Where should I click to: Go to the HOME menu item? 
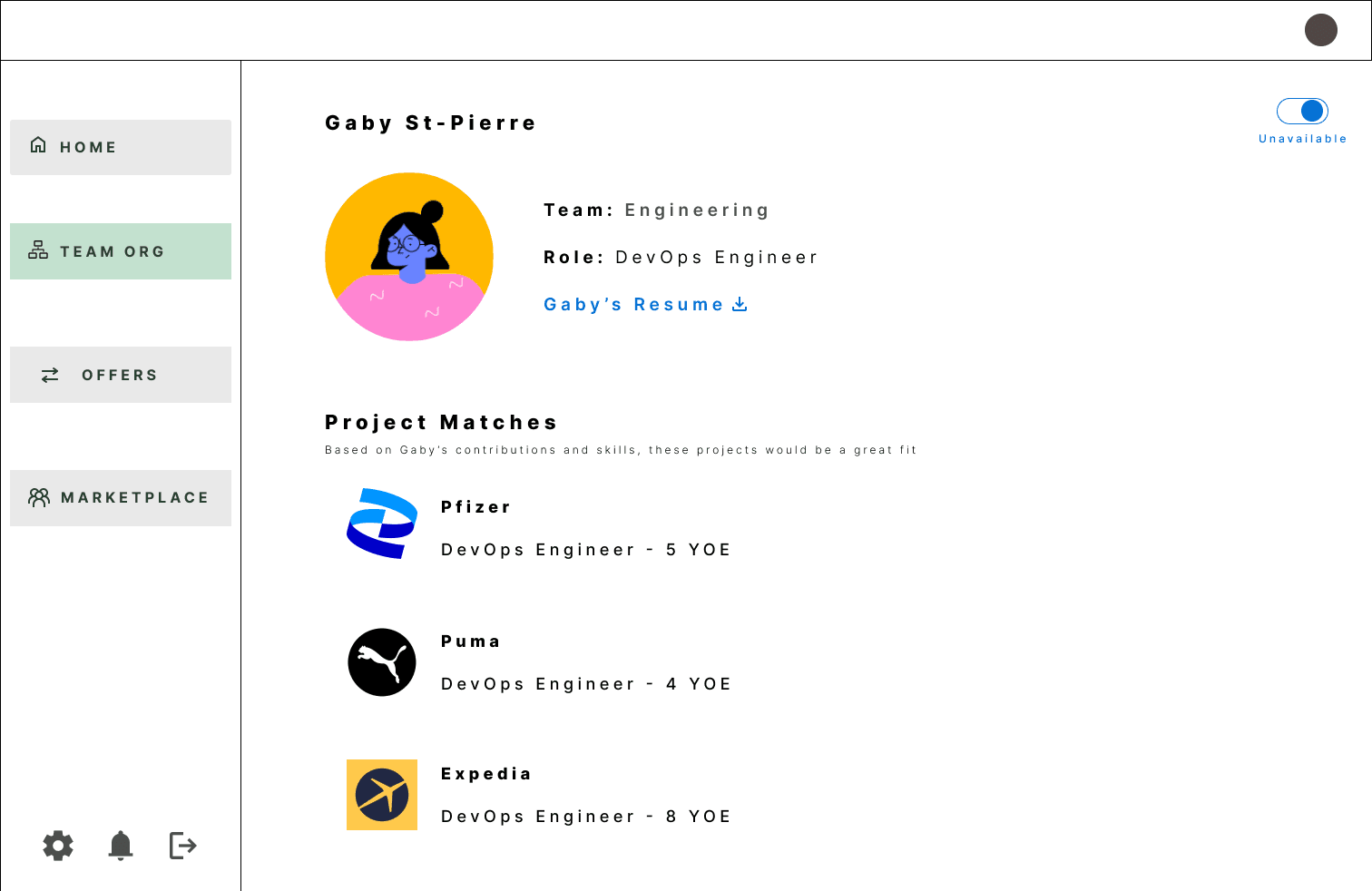click(x=121, y=147)
